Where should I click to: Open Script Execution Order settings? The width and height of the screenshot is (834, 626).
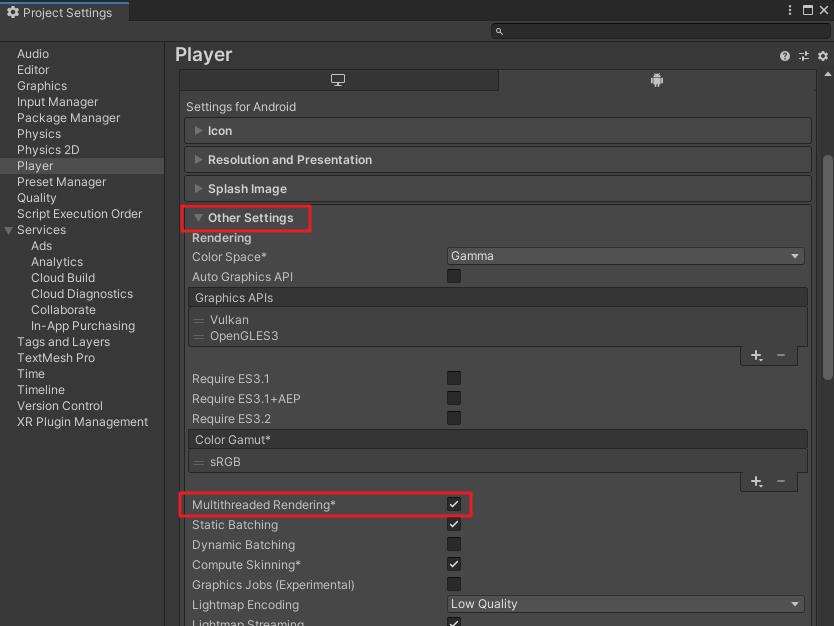pyautogui.click(x=79, y=214)
